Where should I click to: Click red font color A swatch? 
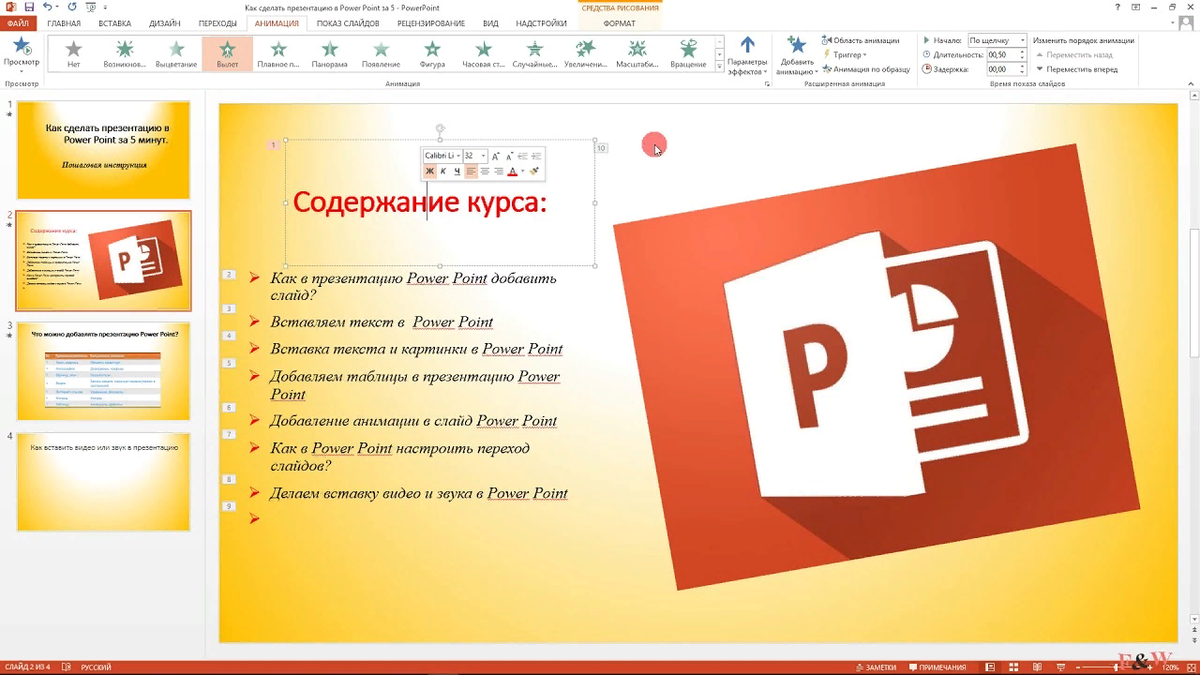point(512,171)
